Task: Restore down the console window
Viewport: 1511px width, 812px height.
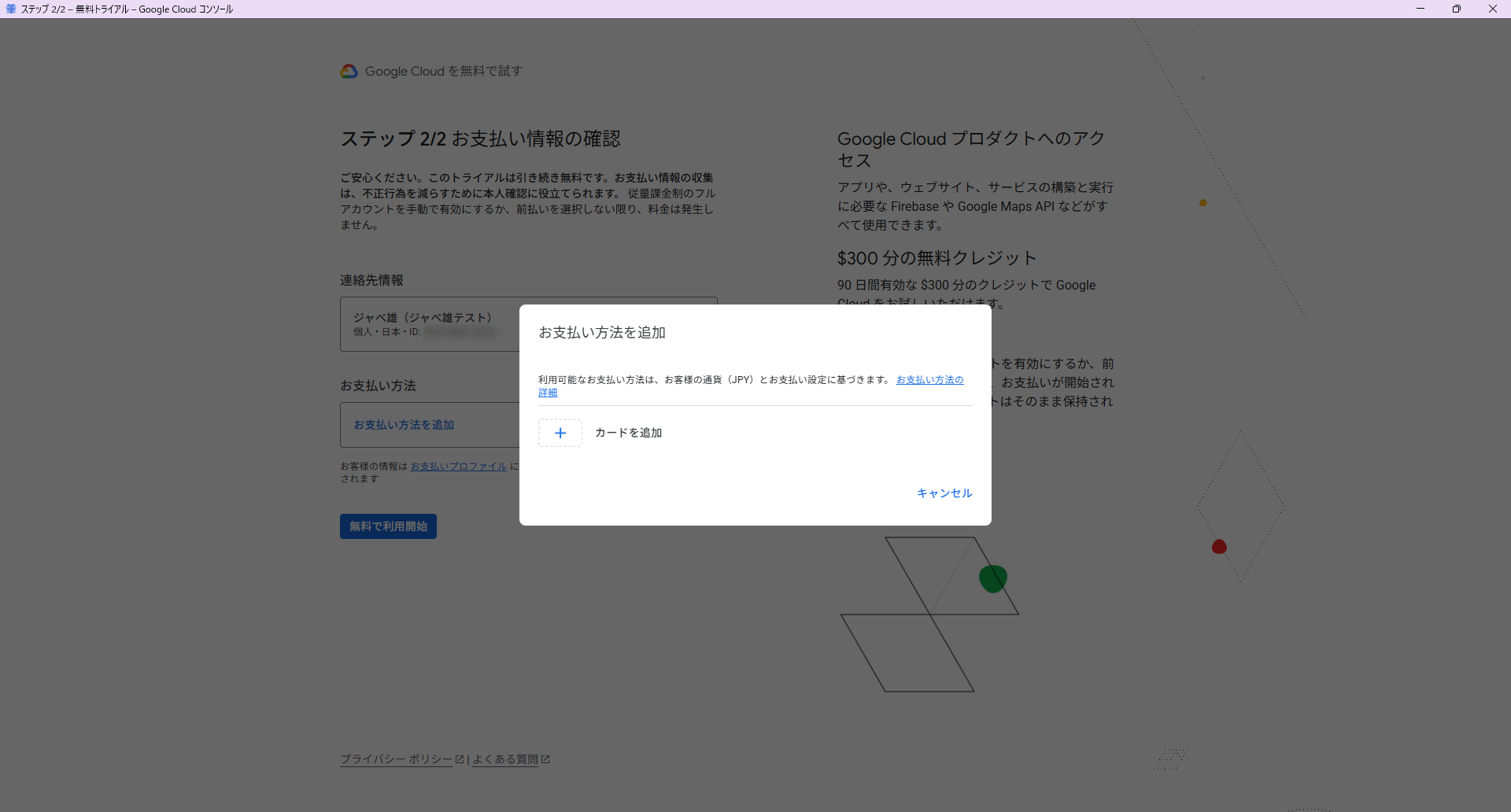Action: (1457, 9)
